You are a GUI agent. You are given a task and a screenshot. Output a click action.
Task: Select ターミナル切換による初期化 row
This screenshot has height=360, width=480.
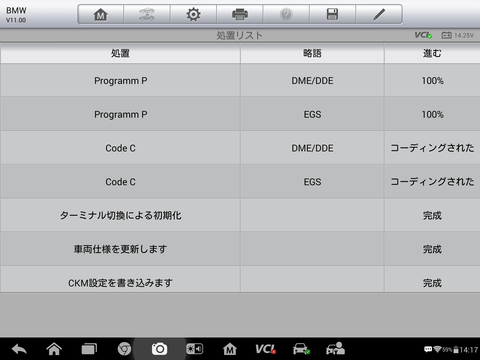(x=240, y=215)
